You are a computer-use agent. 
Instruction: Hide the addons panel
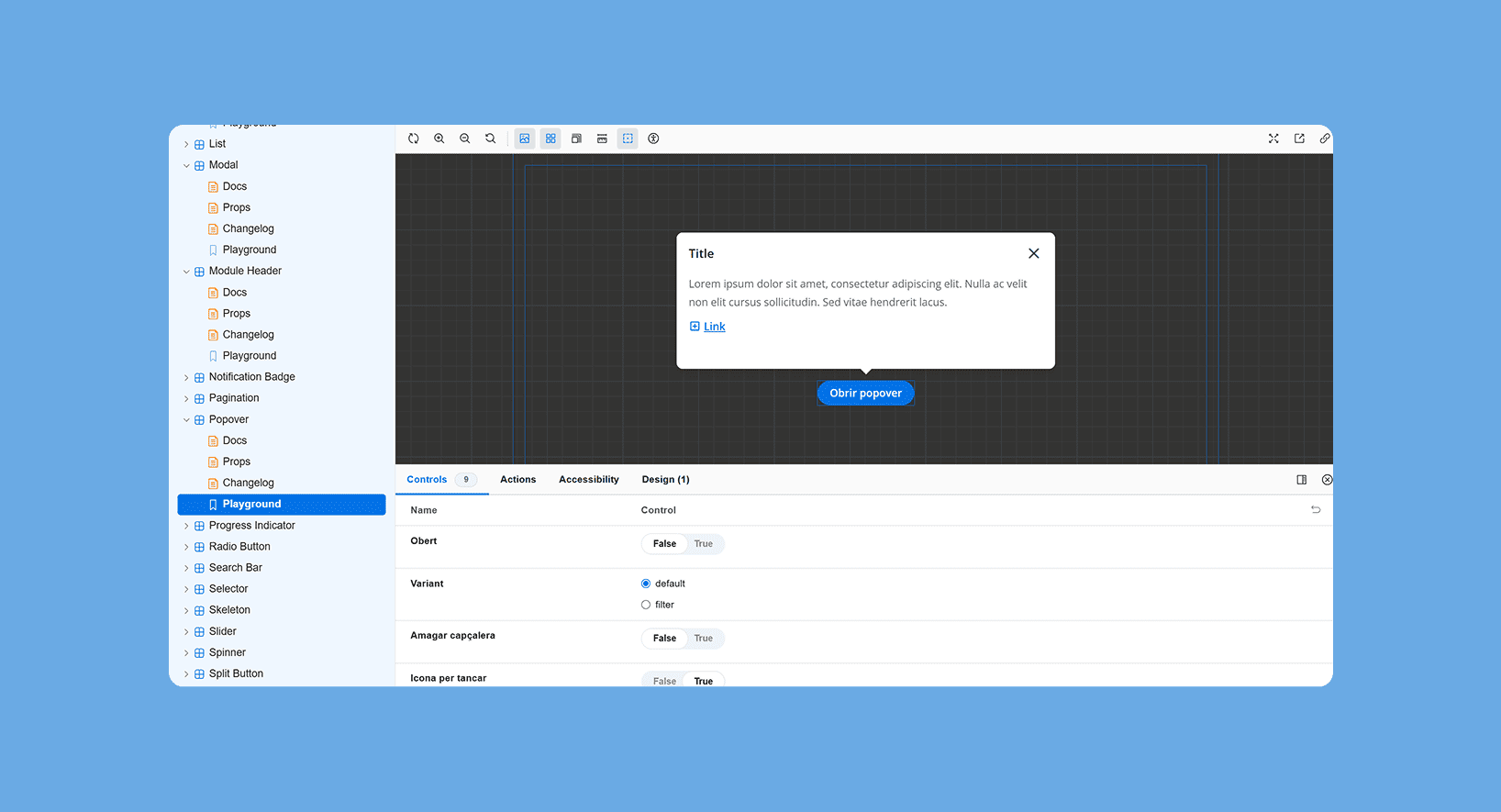coord(1327,480)
